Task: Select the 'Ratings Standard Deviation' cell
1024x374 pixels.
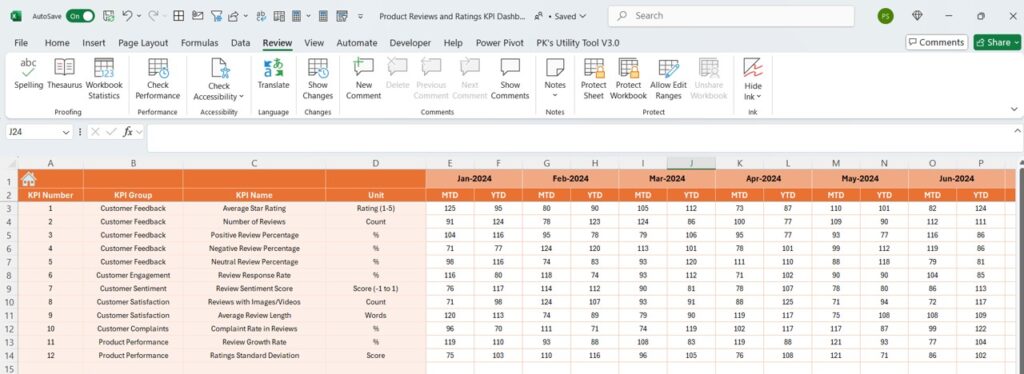Action: (254, 356)
